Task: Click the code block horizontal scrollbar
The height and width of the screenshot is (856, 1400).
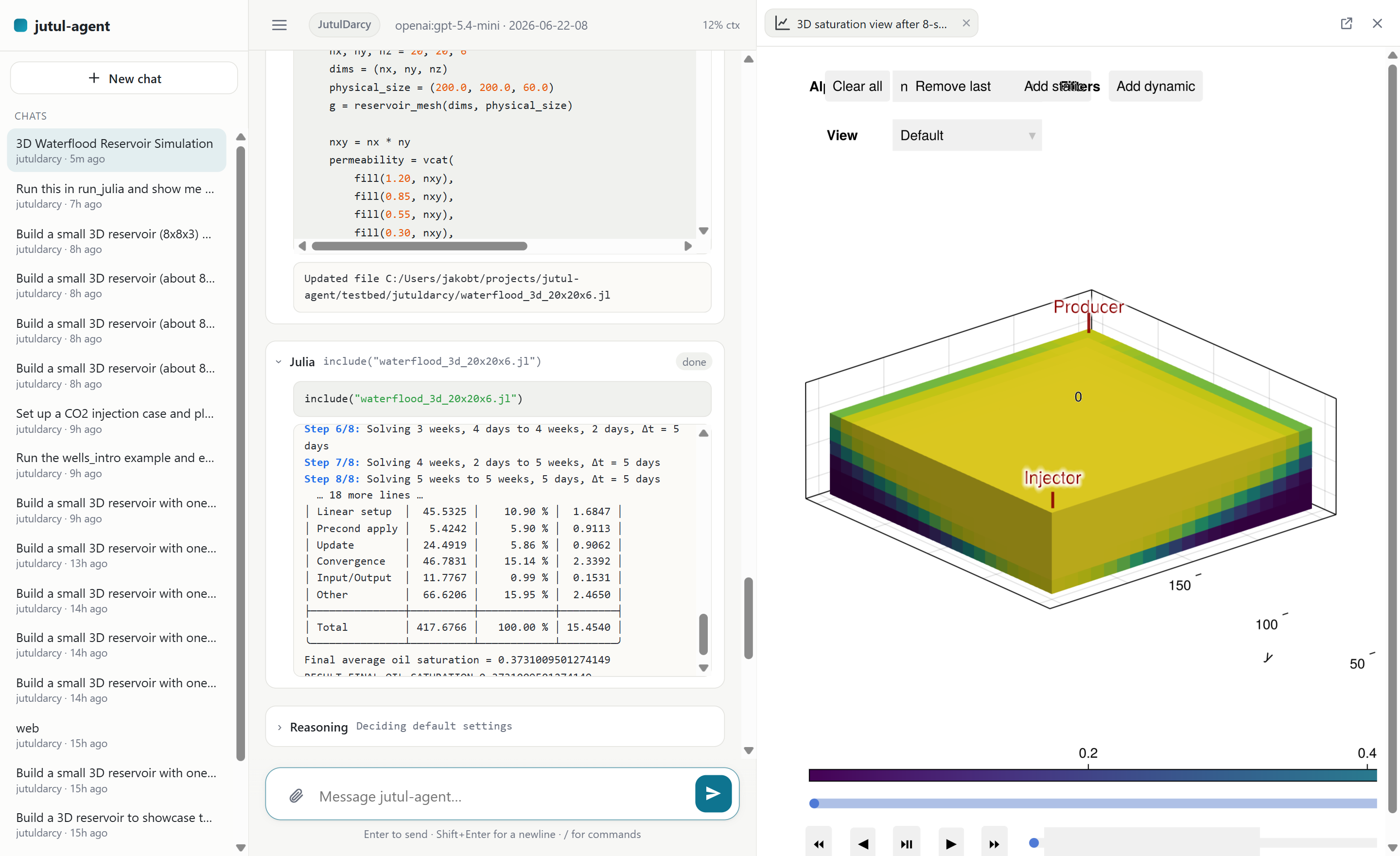Action: (420, 246)
